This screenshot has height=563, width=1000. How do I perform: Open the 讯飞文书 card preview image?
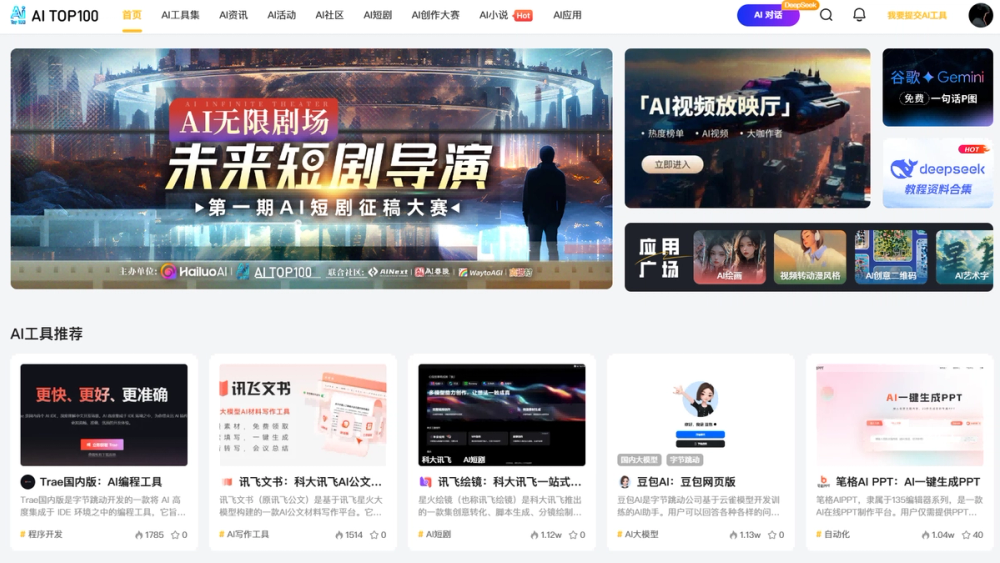point(303,415)
